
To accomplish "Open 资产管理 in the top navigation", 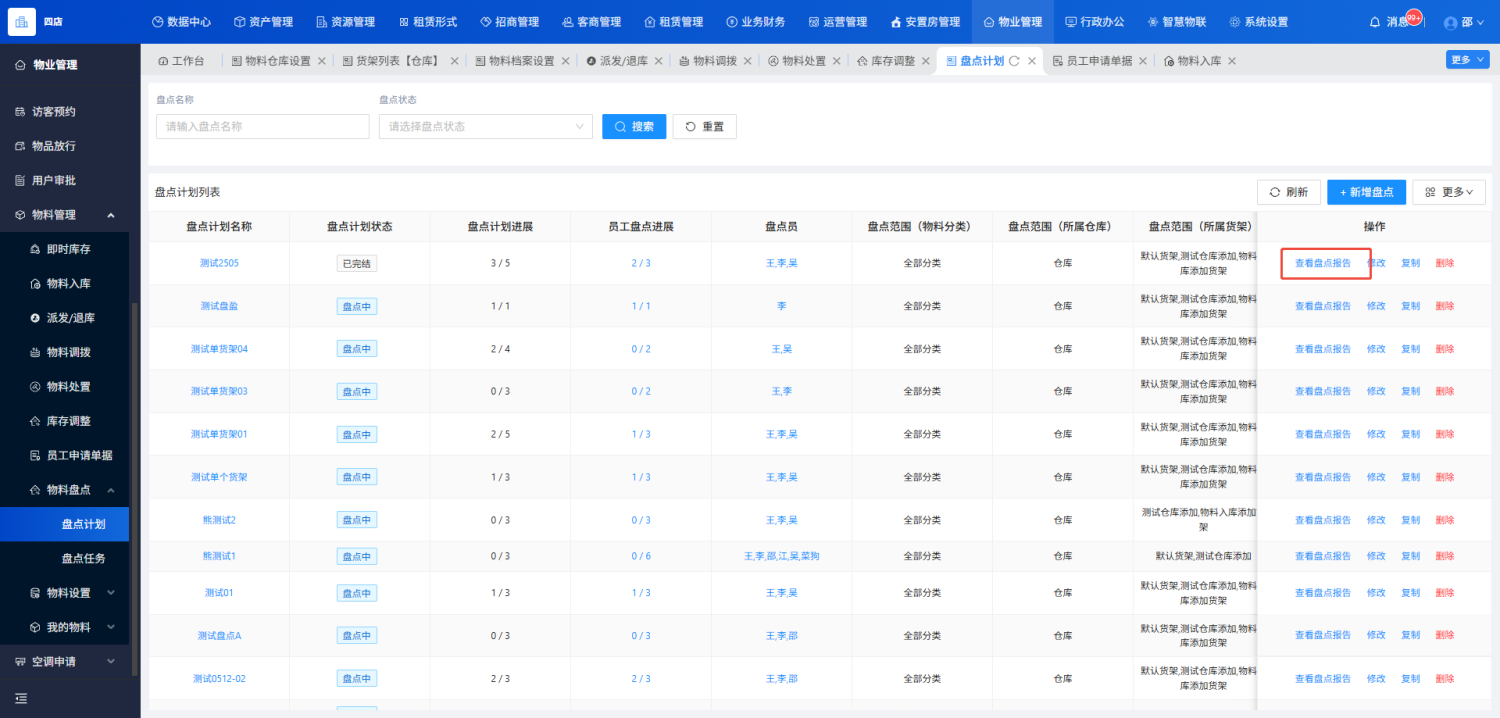I will (263, 22).
